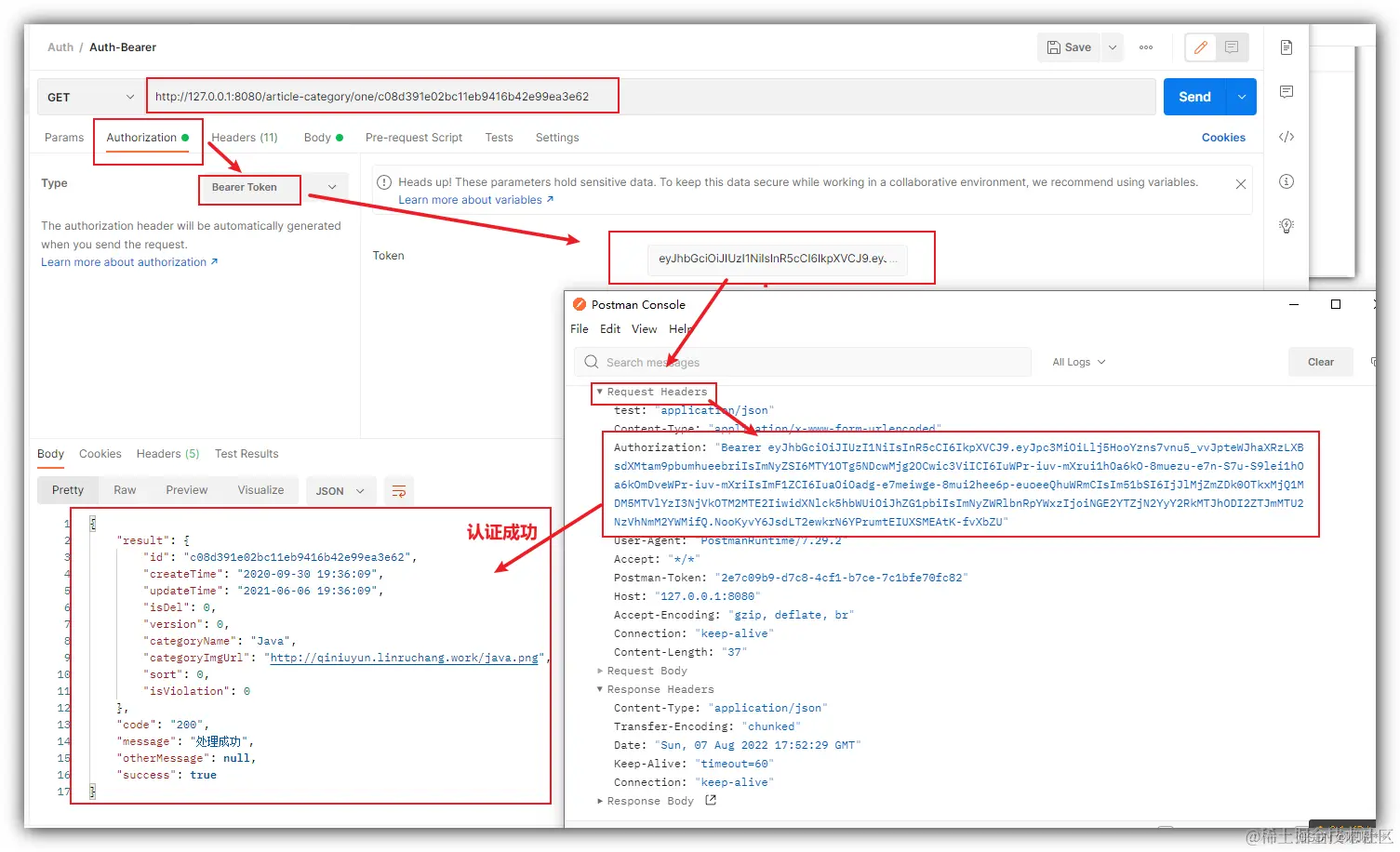
Task: Open the qiniuyun java.png URL in response
Action: [x=404, y=658]
